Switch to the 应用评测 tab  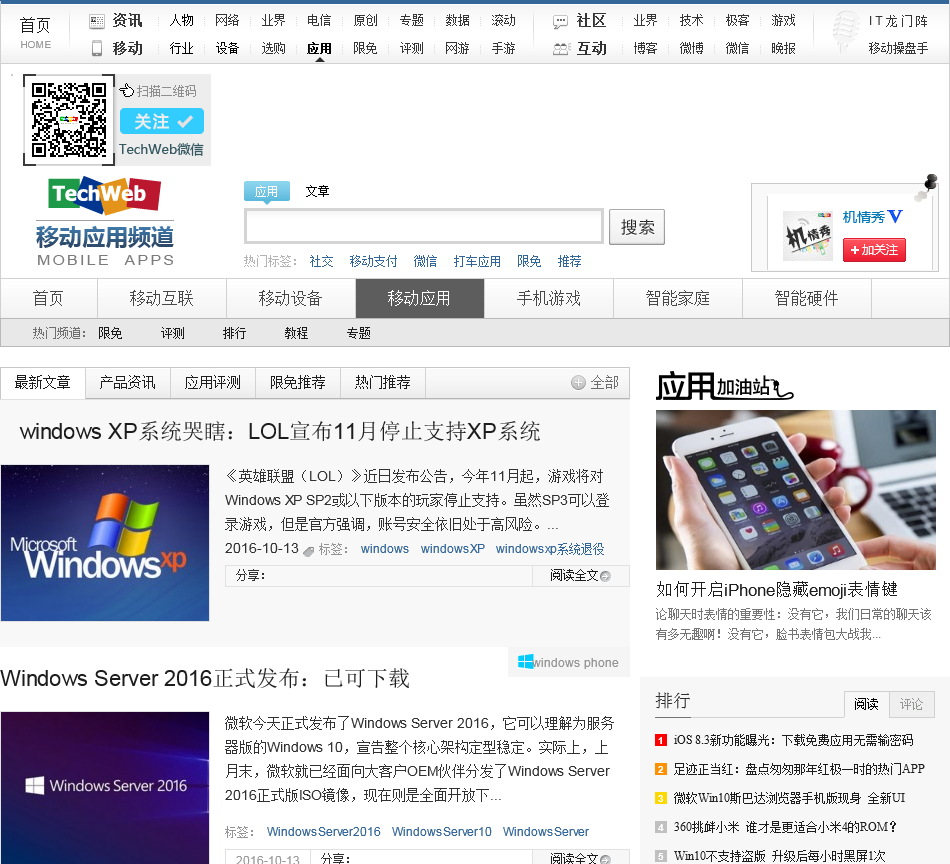213,382
